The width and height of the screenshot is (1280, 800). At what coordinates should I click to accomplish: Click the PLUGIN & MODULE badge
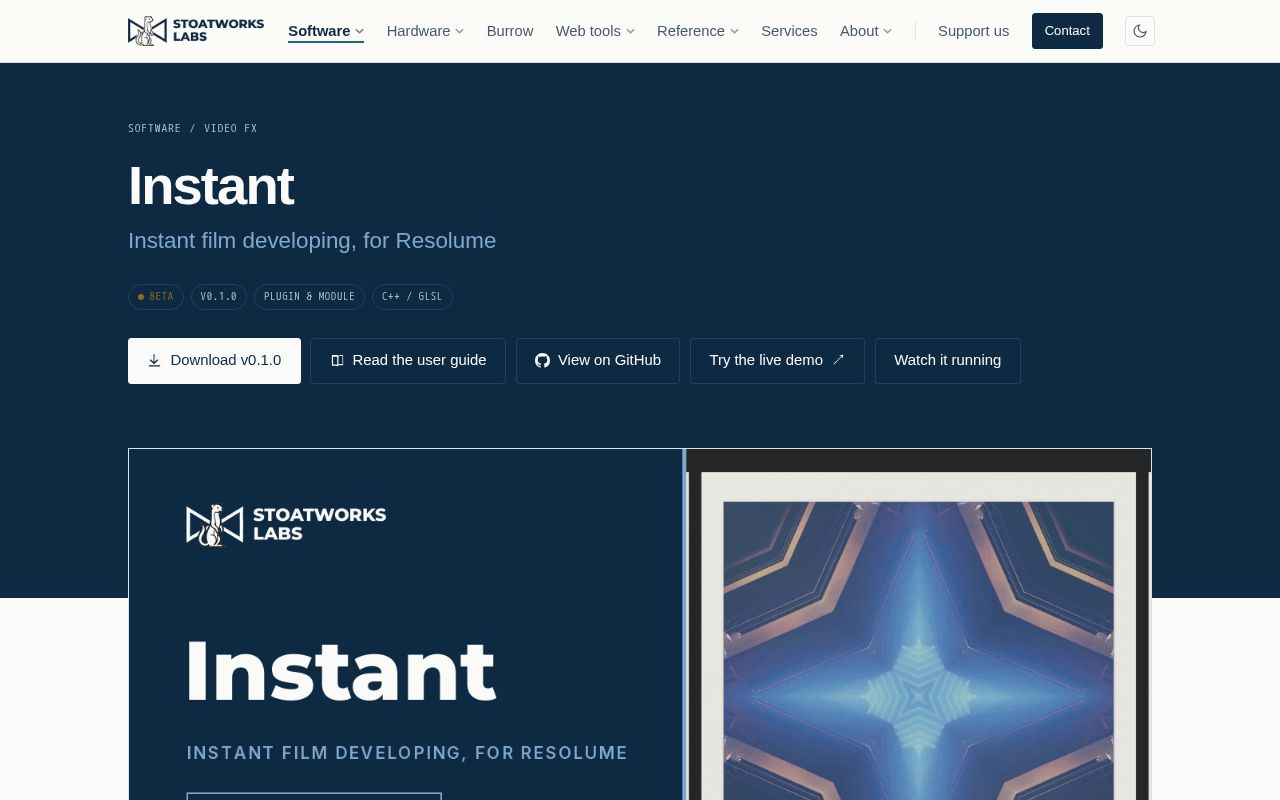point(309,297)
